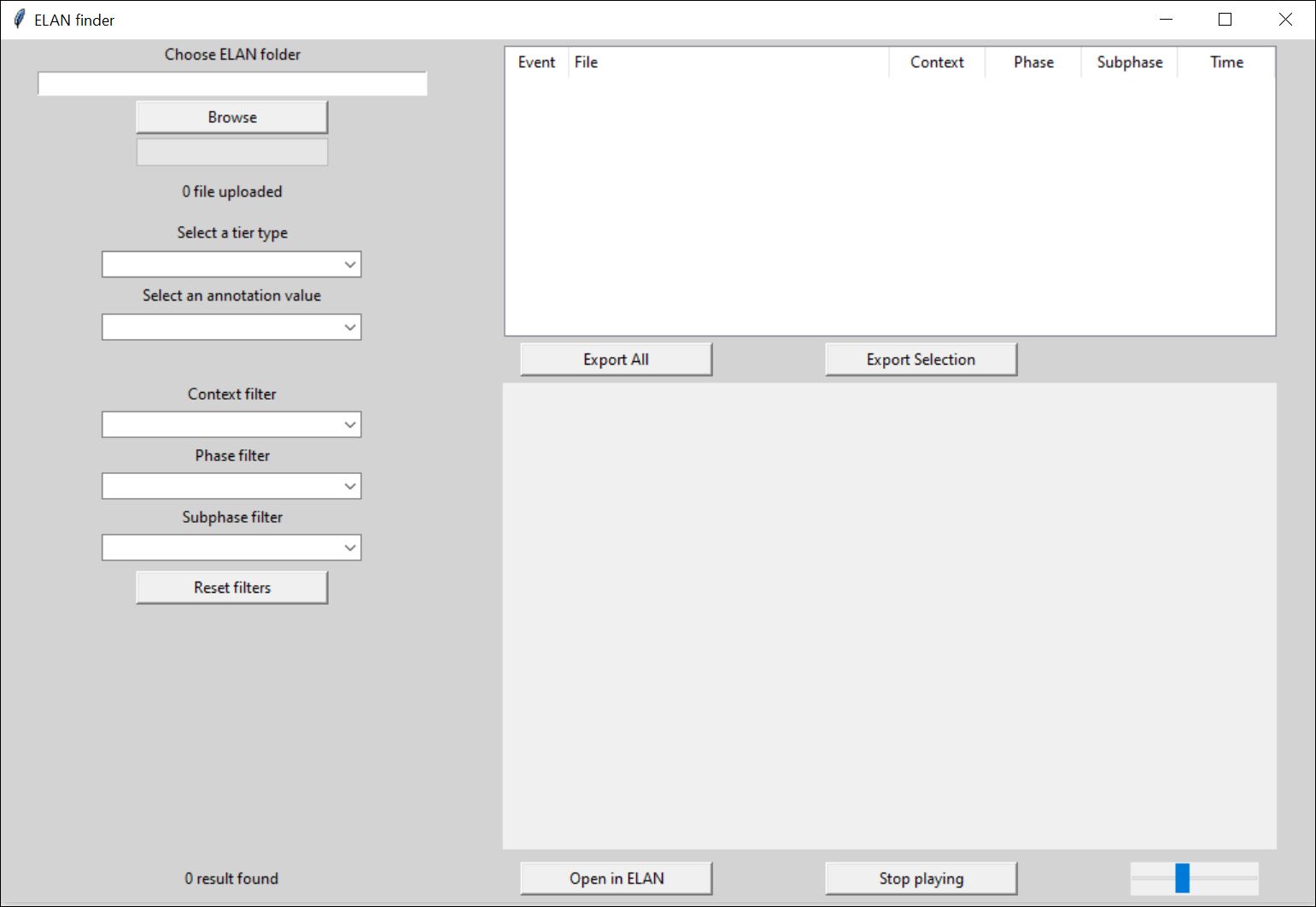
Task: Expand the Subphase filter combo box
Action: point(231,547)
